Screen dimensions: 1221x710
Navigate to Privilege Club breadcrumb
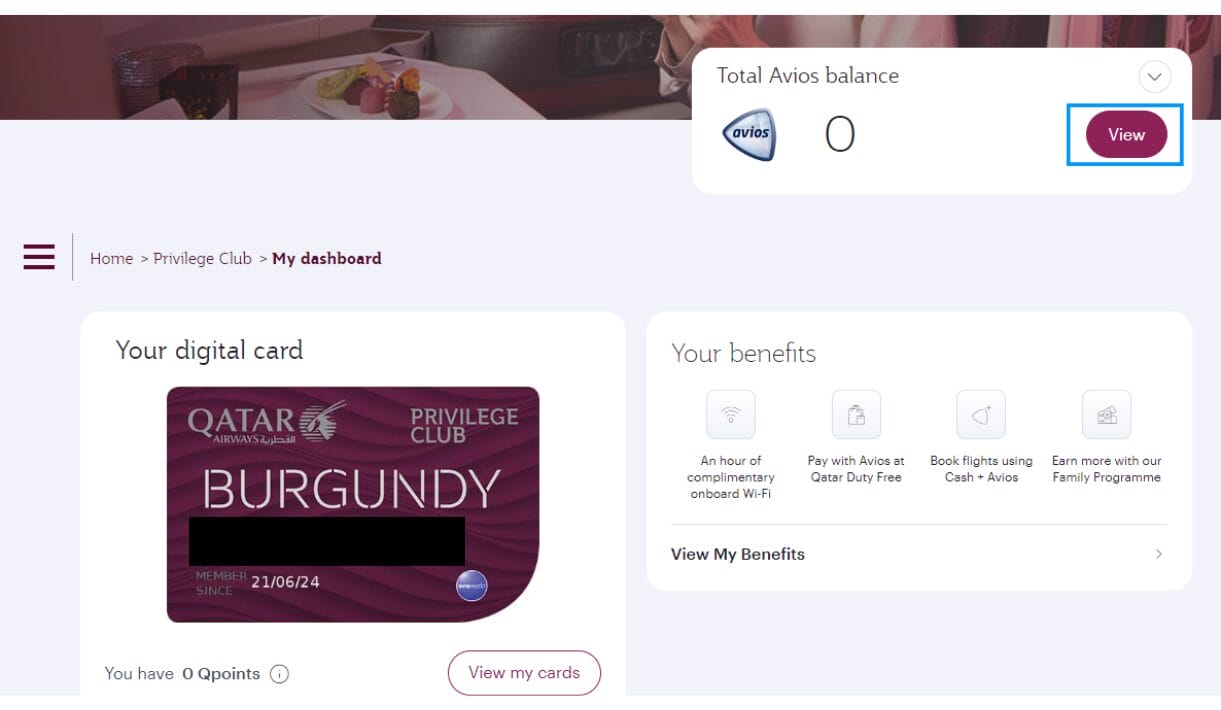point(202,258)
